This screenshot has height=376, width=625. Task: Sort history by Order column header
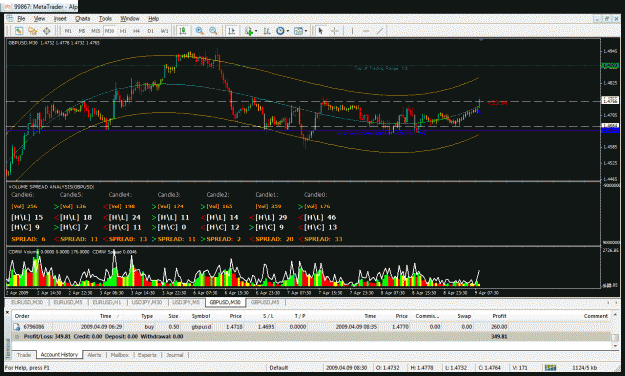[22, 316]
